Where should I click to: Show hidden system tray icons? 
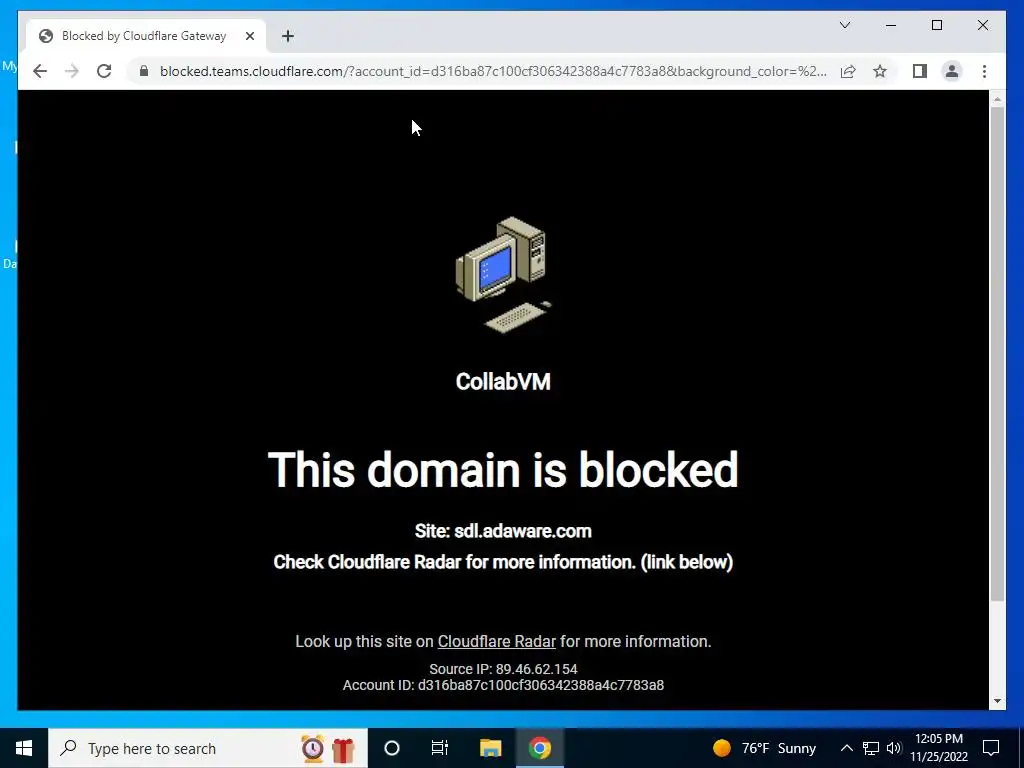[846, 748]
